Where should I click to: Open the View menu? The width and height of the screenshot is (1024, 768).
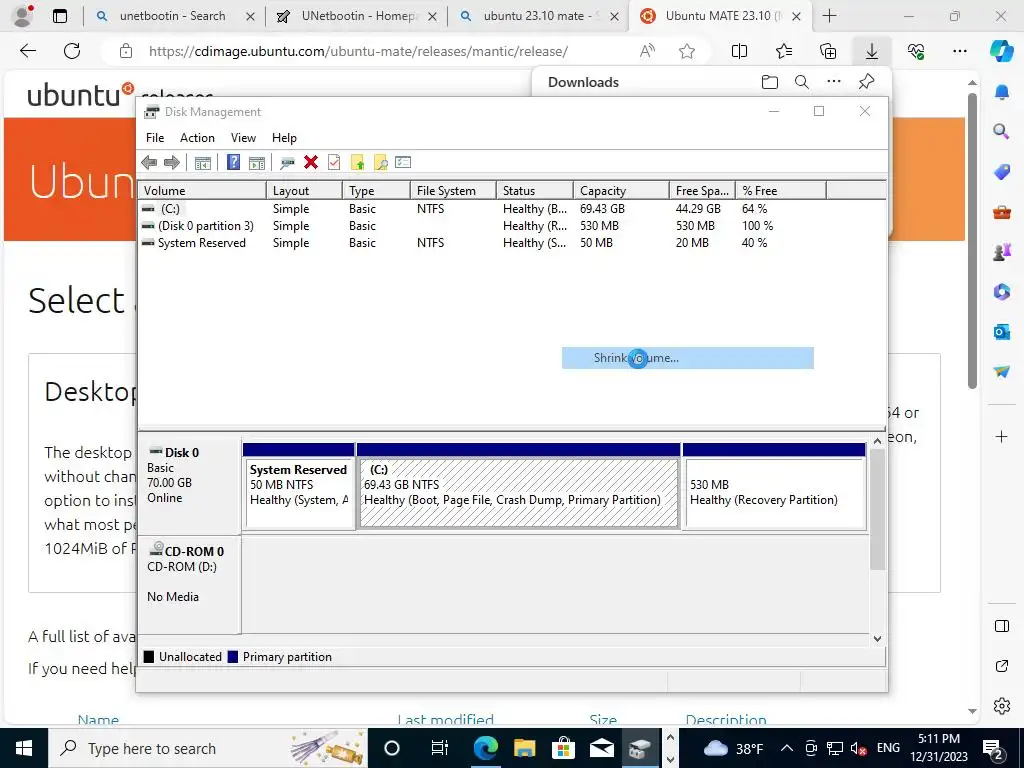pos(243,138)
